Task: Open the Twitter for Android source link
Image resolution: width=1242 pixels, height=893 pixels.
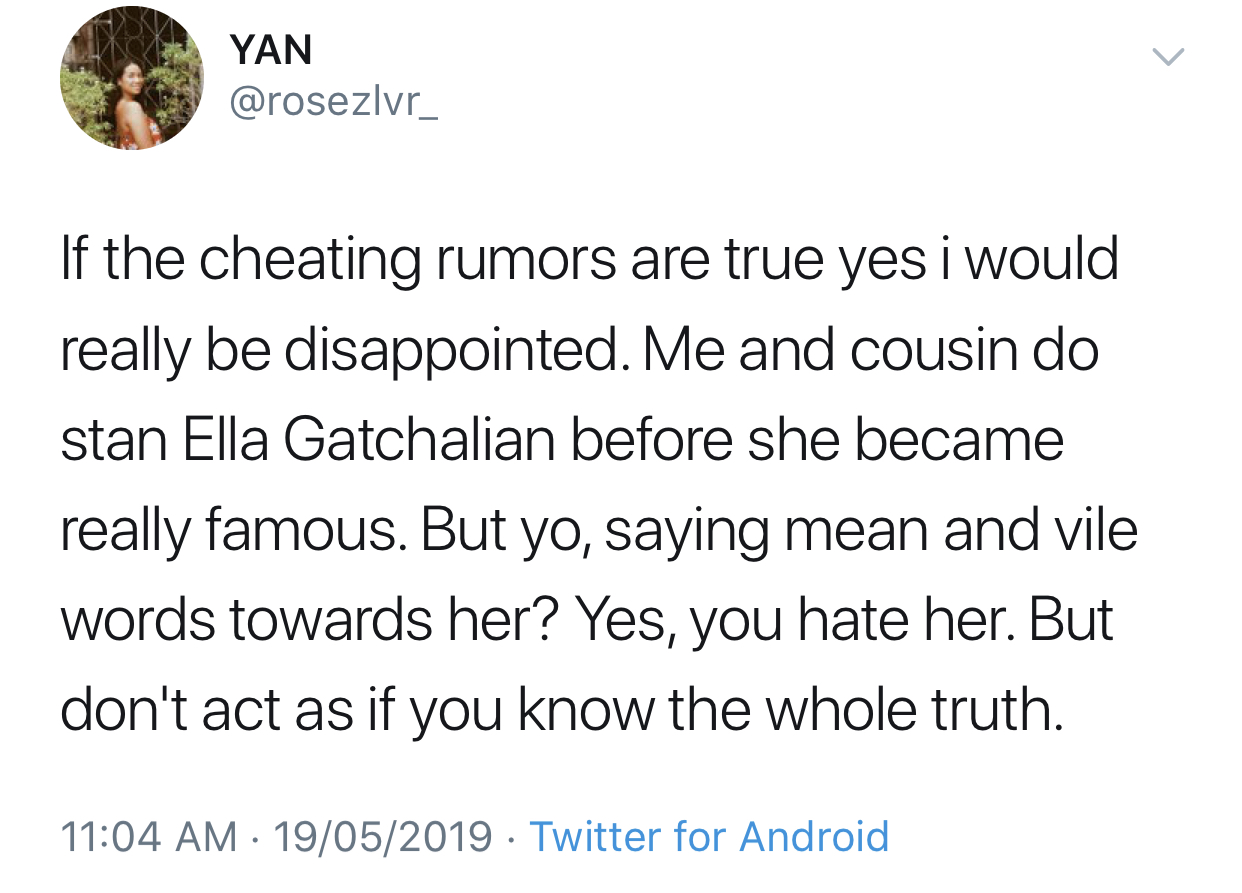Action: pyautogui.click(x=708, y=836)
